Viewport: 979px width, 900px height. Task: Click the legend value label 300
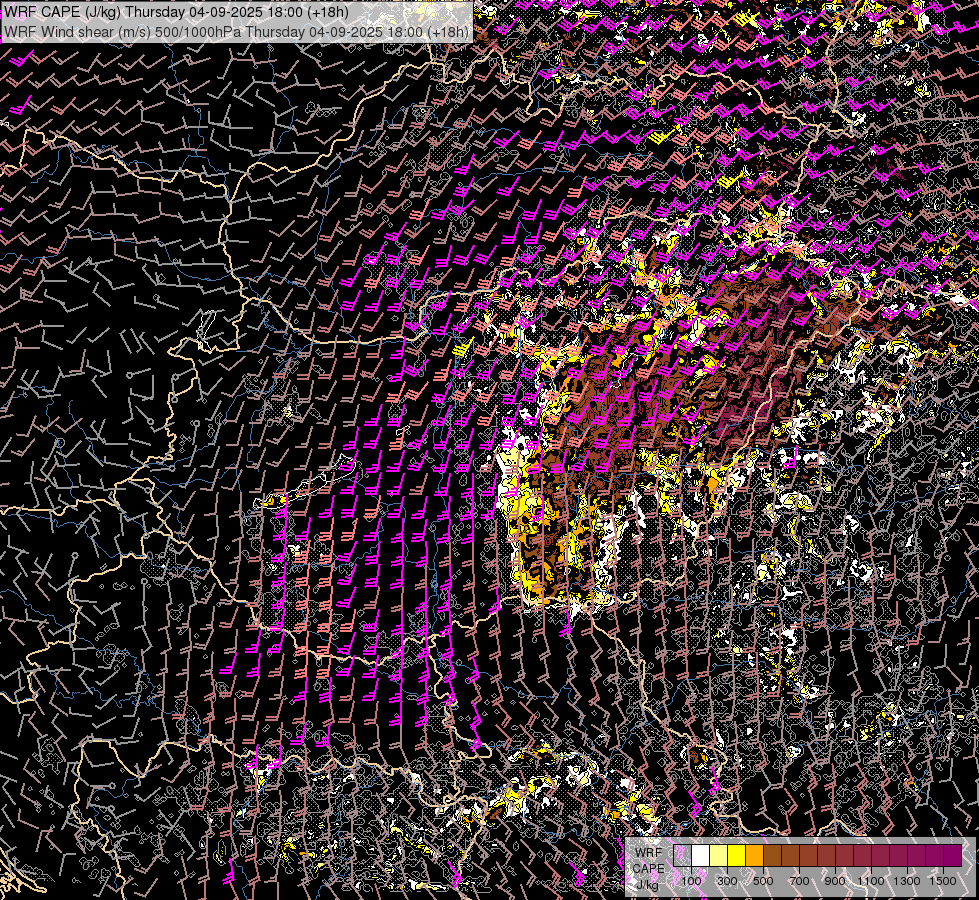pos(727,881)
